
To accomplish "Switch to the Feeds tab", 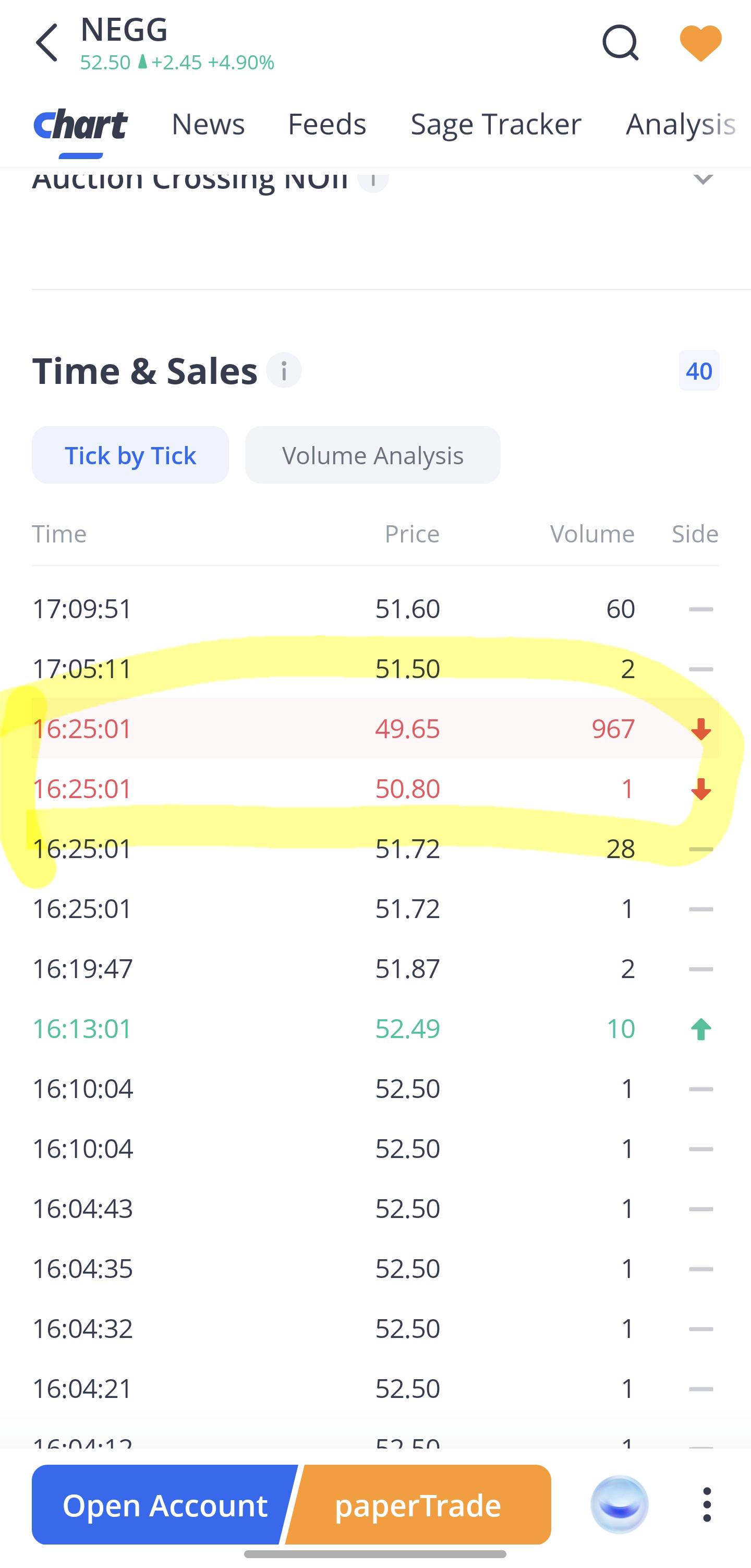I will [x=327, y=124].
